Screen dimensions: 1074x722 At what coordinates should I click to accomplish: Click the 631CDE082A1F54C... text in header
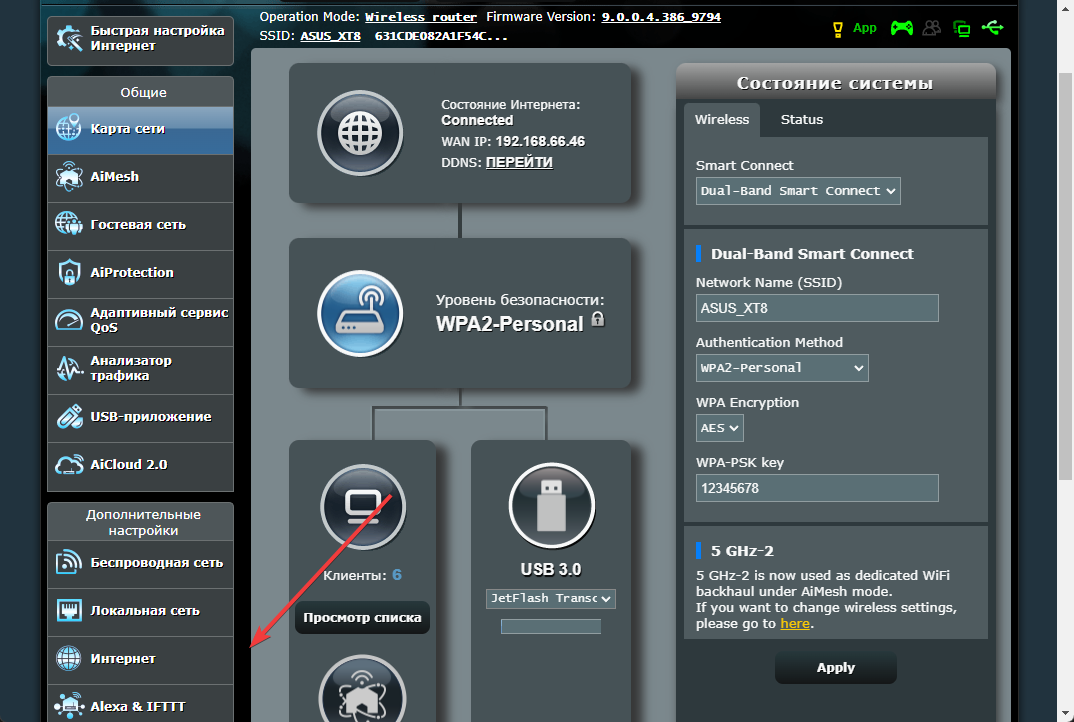[441, 36]
